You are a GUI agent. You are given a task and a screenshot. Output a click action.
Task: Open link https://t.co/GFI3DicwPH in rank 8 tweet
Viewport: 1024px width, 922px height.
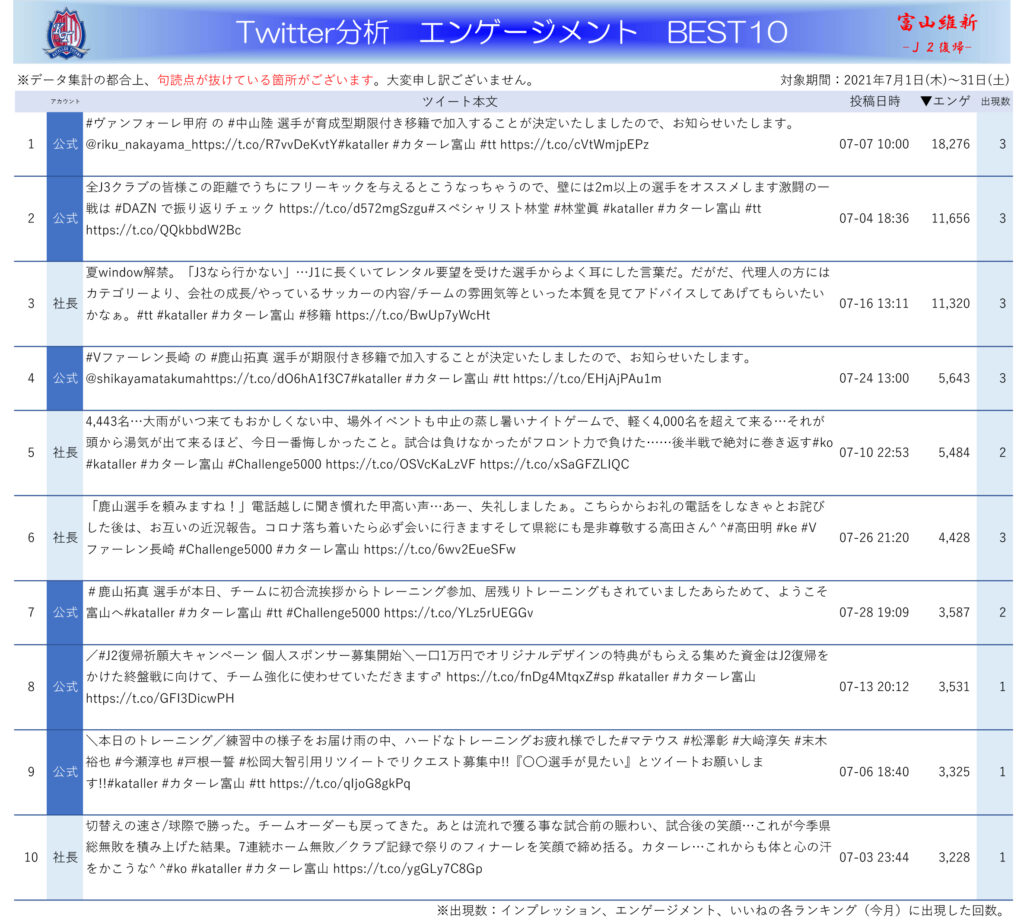(x=160, y=698)
